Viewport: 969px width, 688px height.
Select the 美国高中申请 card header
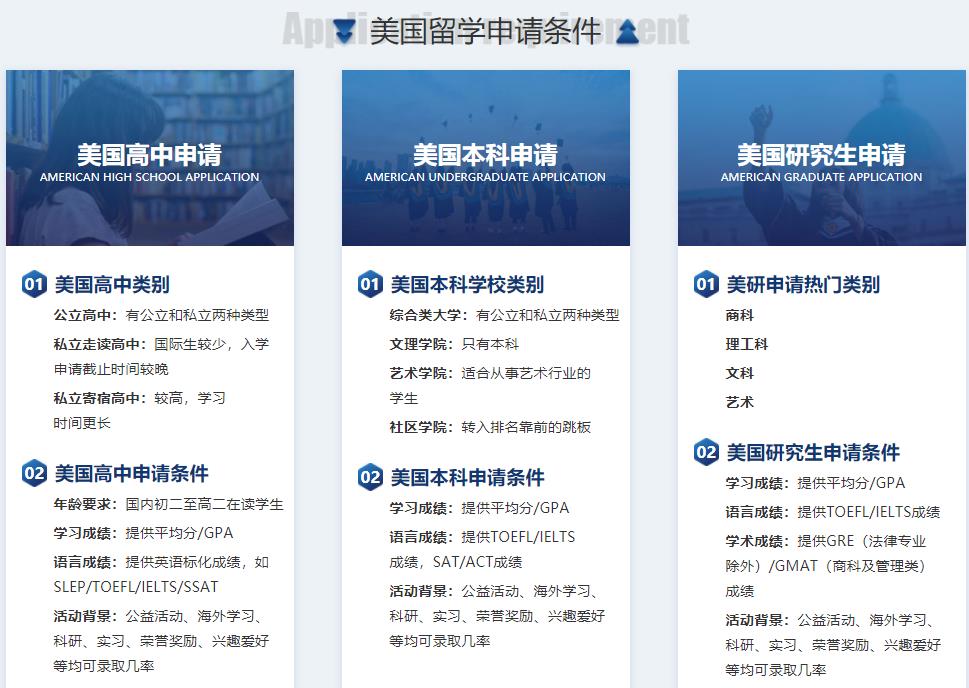(x=149, y=155)
